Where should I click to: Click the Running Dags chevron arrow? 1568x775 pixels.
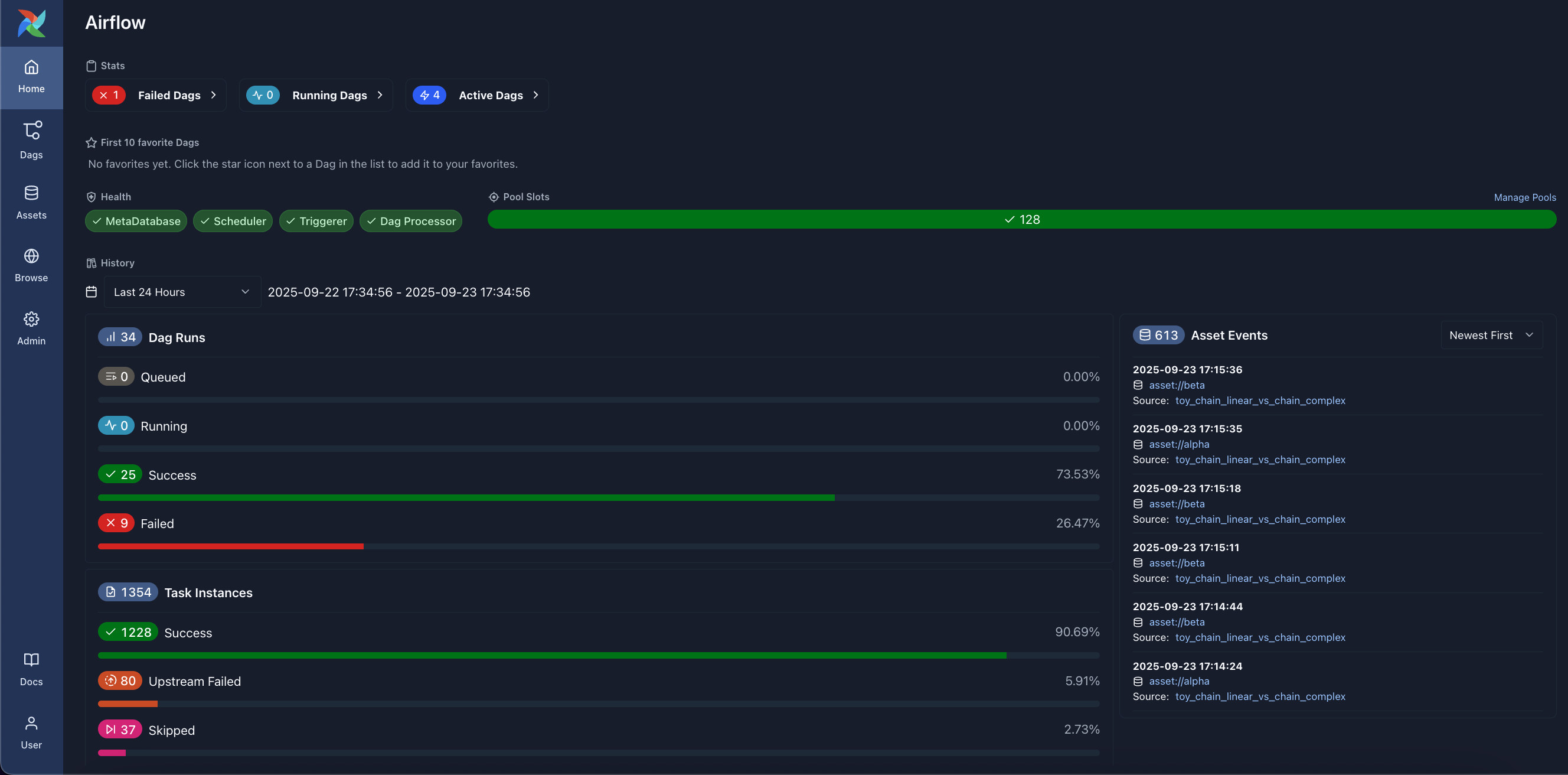click(380, 95)
